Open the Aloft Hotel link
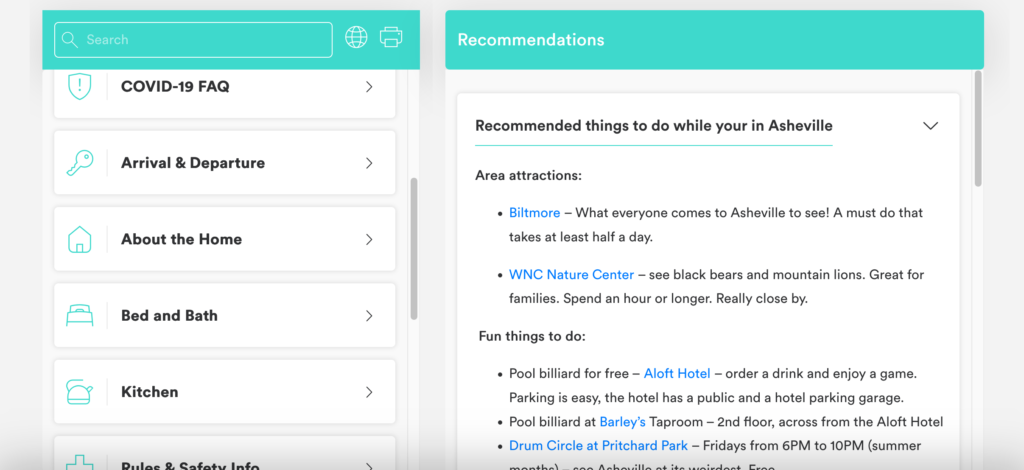The image size is (1024, 470). point(677,374)
